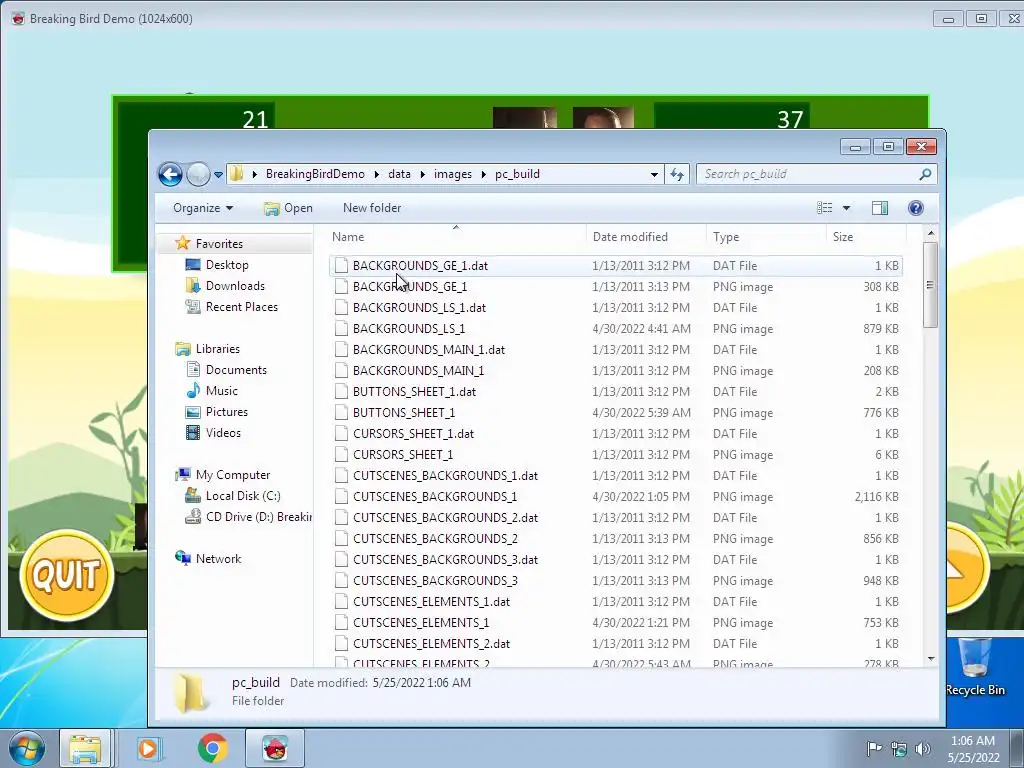Toggle the preview pane icon
Screen dimensions: 1024x768
(x=880, y=208)
